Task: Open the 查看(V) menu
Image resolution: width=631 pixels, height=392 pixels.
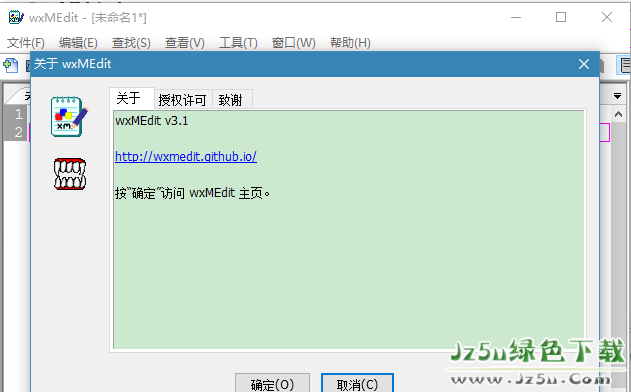Action: (185, 43)
